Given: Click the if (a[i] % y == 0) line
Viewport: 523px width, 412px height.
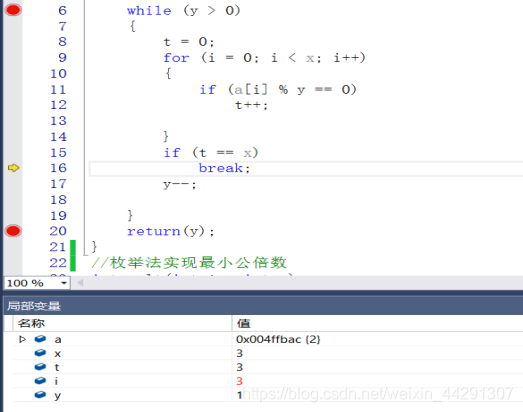Looking at the screenshot, I should pyautogui.click(x=278, y=89).
